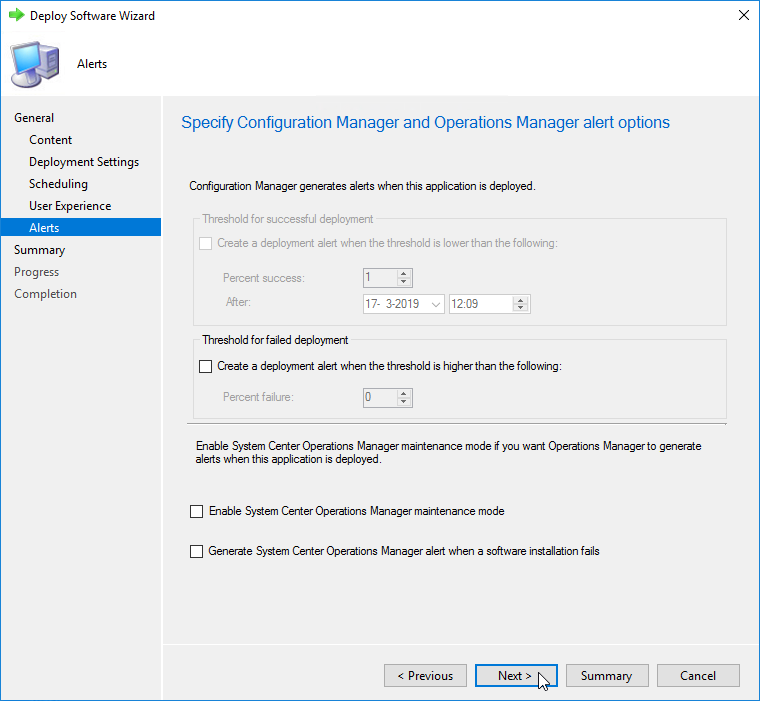Screen dimensions: 760x701
Task: Check Generate Operations Manager alert on installation failure
Action: coord(196,551)
